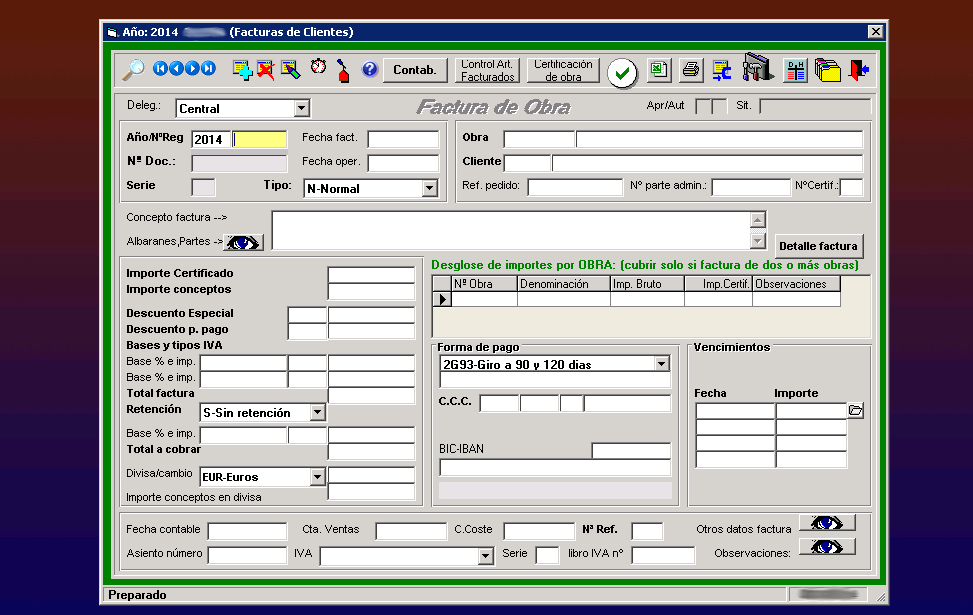Click the Obra code field
This screenshot has height=615, width=973.
pos(539,139)
